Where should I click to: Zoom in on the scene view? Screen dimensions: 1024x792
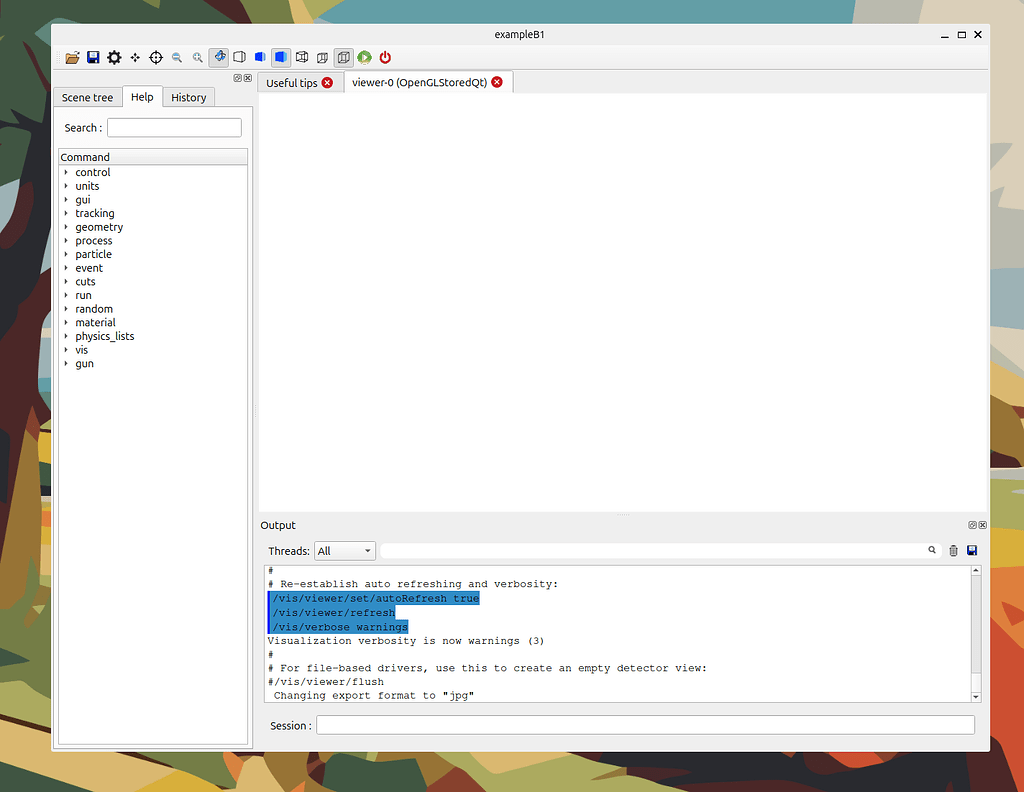(198, 57)
